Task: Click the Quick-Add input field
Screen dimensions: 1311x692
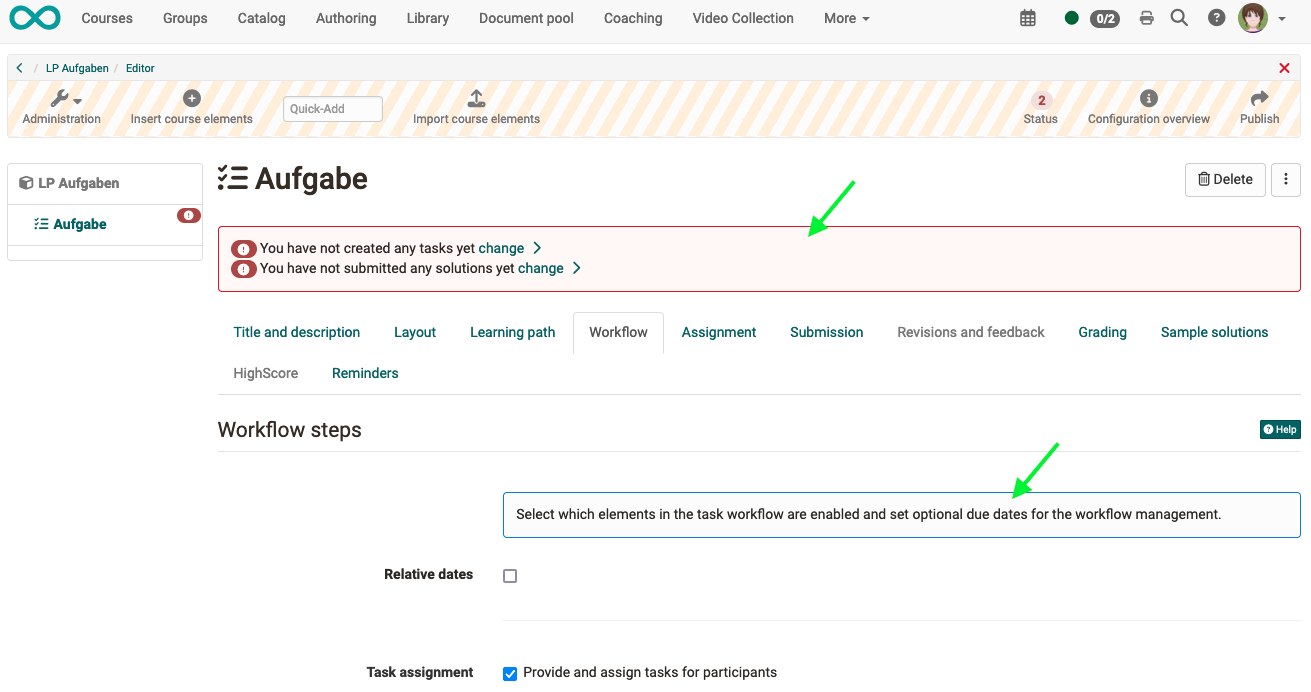Action: point(333,109)
